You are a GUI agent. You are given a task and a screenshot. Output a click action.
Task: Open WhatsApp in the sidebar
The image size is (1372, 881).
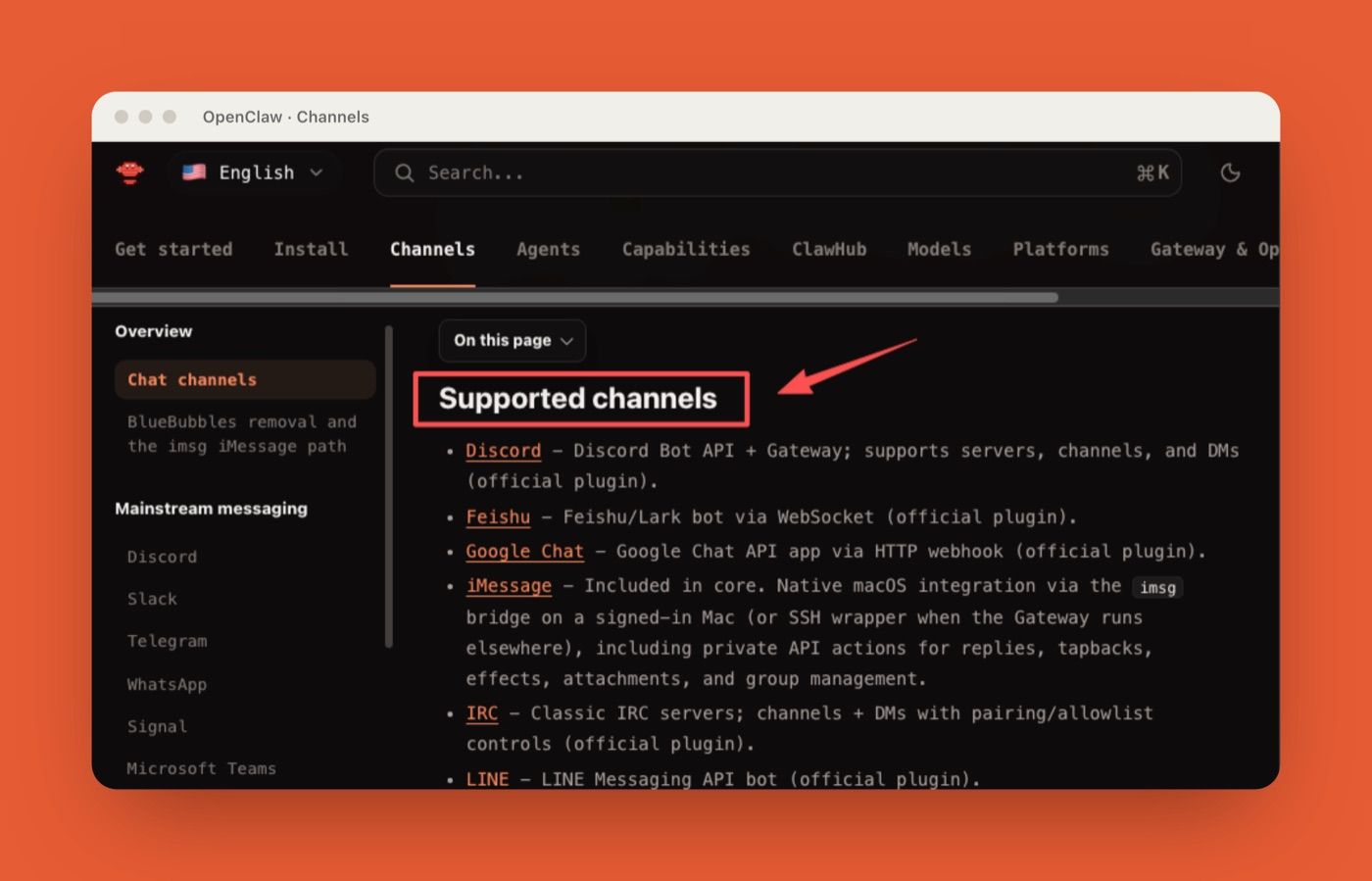pos(167,684)
